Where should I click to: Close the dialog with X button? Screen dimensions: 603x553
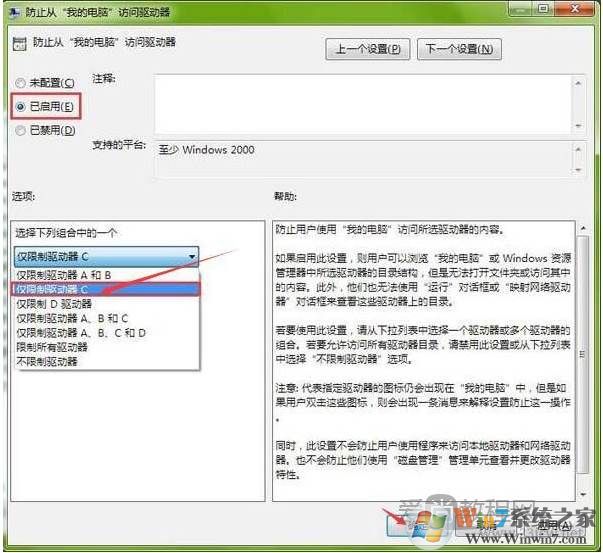pos(575,8)
